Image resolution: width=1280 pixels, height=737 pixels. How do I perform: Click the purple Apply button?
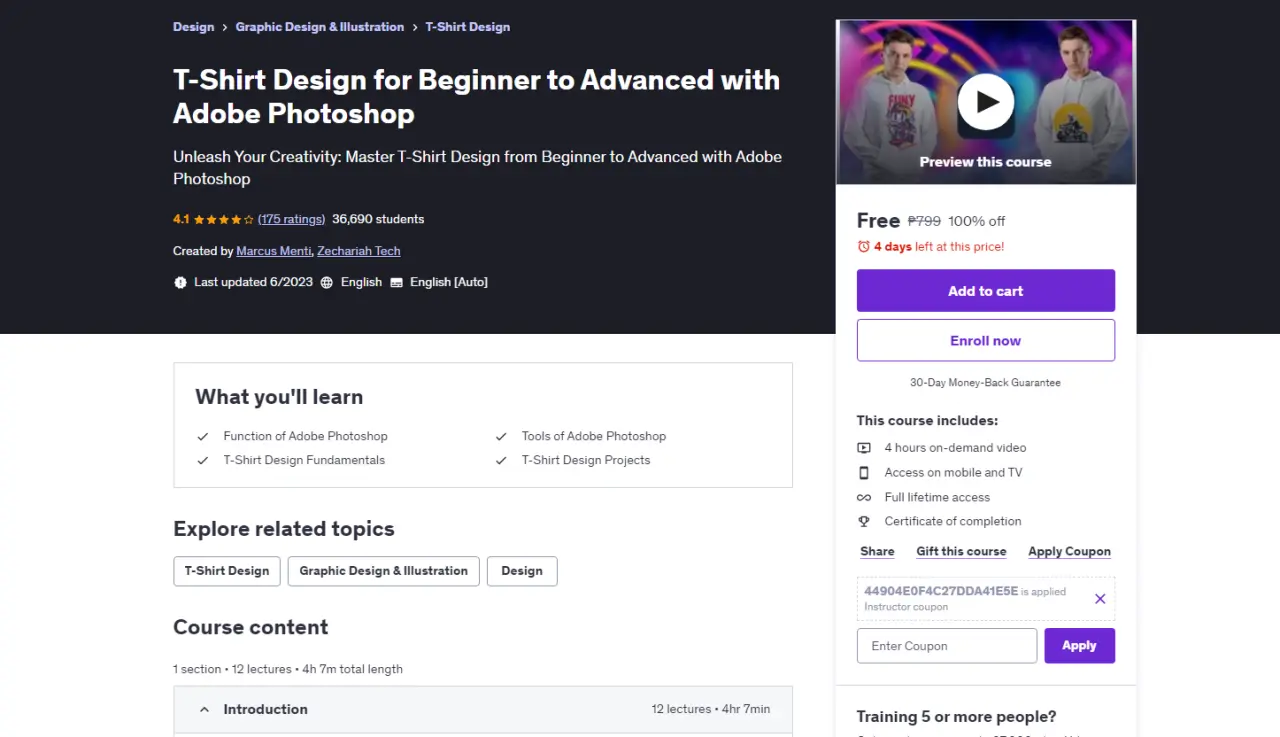tap(1079, 646)
